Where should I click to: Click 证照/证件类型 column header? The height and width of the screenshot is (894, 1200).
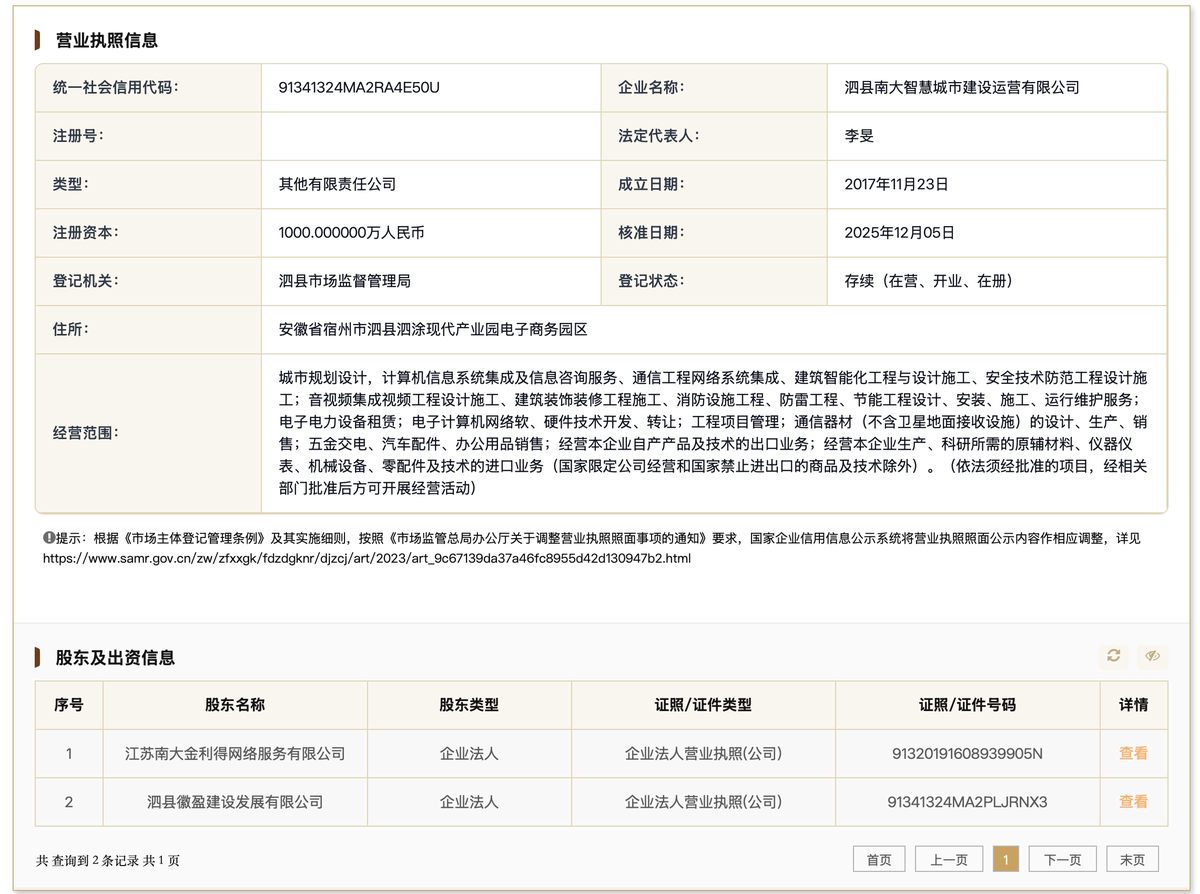703,705
